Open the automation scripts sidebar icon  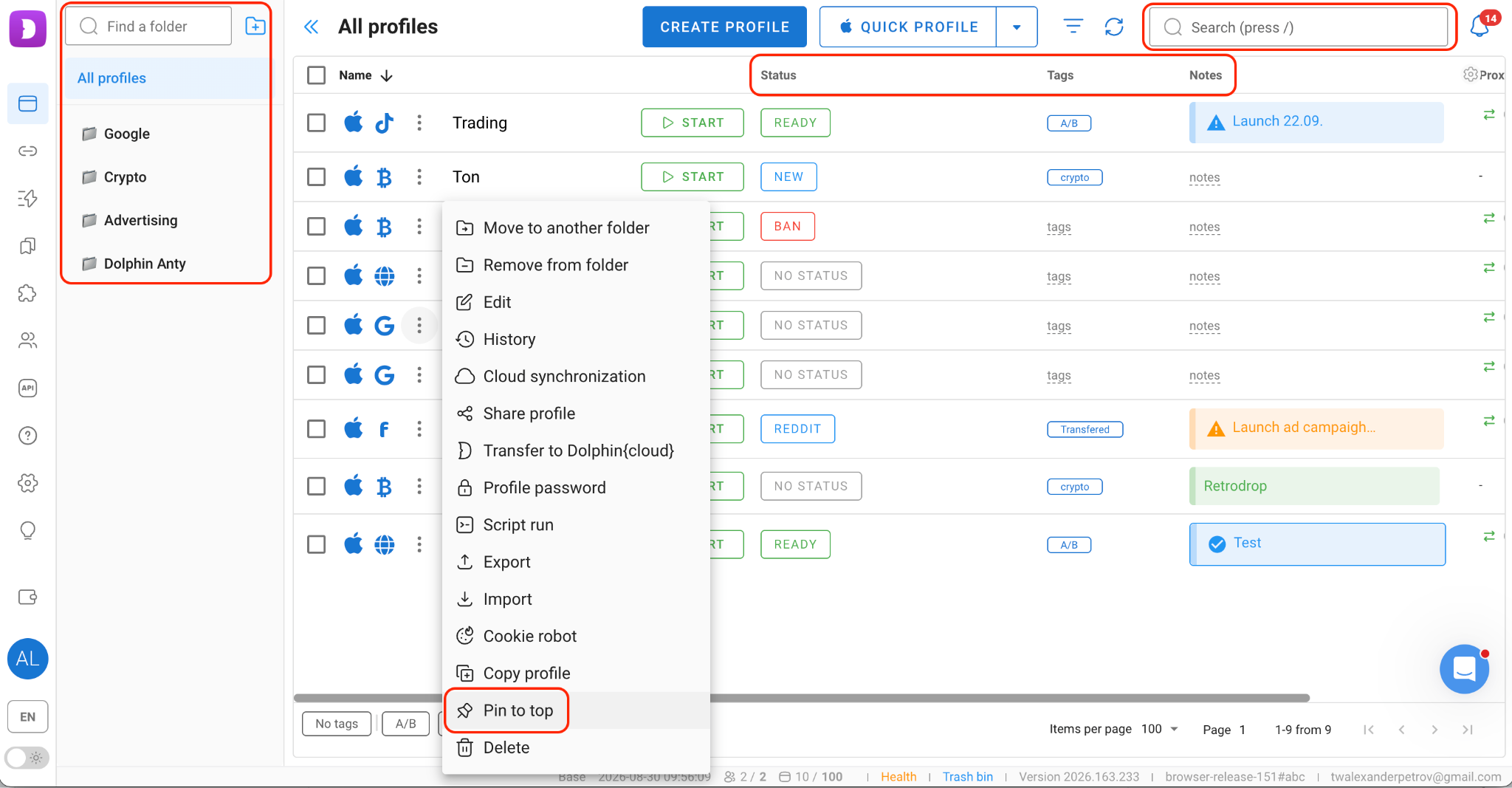28,198
